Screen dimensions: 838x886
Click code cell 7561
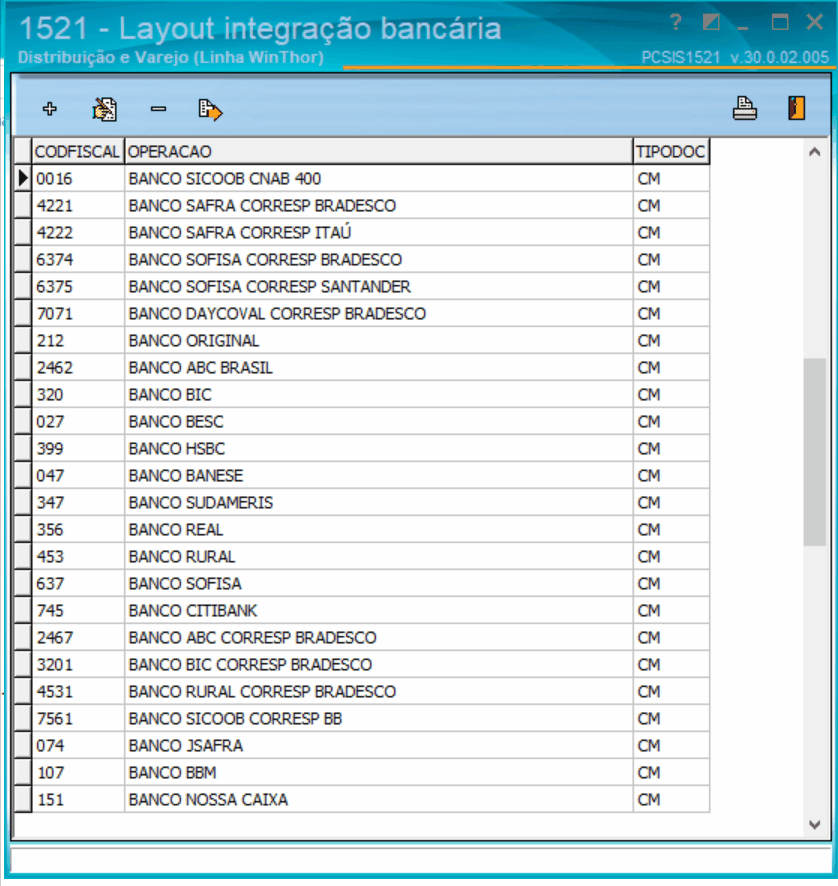pyautogui.click(x=78, y=719)
